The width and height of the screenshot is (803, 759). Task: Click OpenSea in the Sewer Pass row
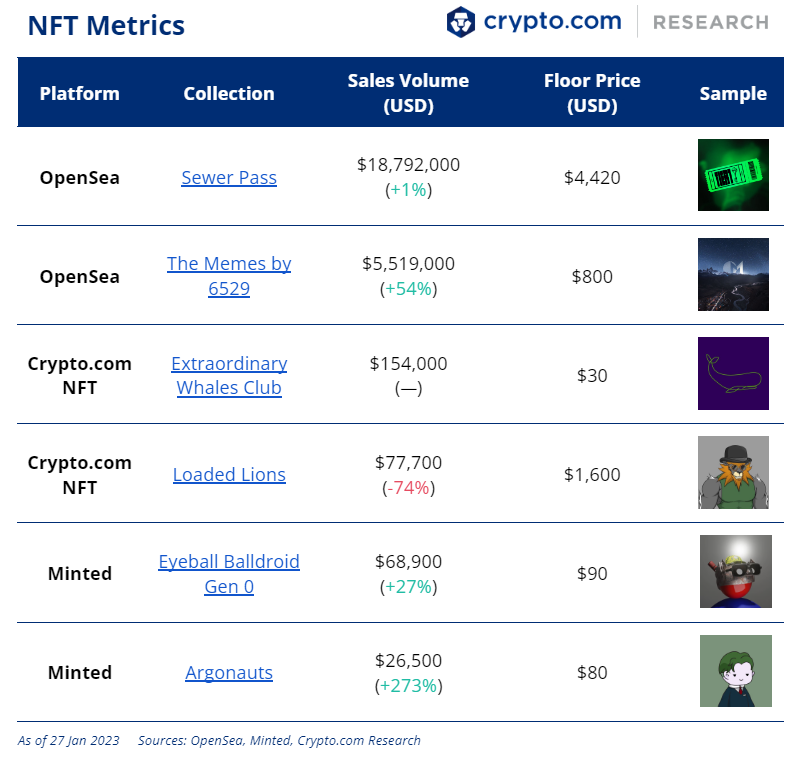click(79, 178)
